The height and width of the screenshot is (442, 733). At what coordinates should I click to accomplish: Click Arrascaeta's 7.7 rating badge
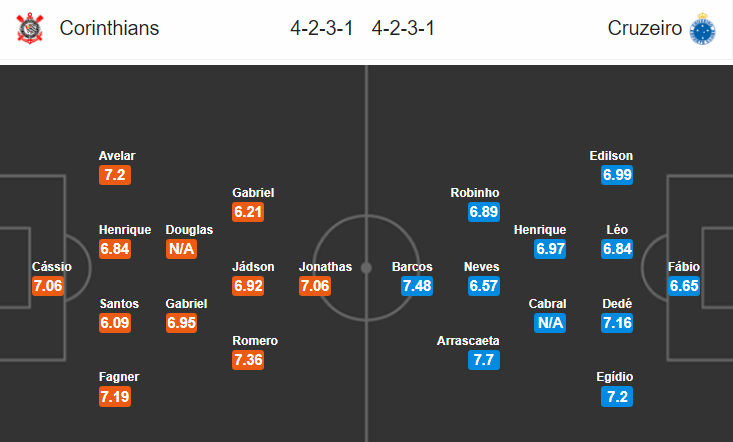coord(484,360)
